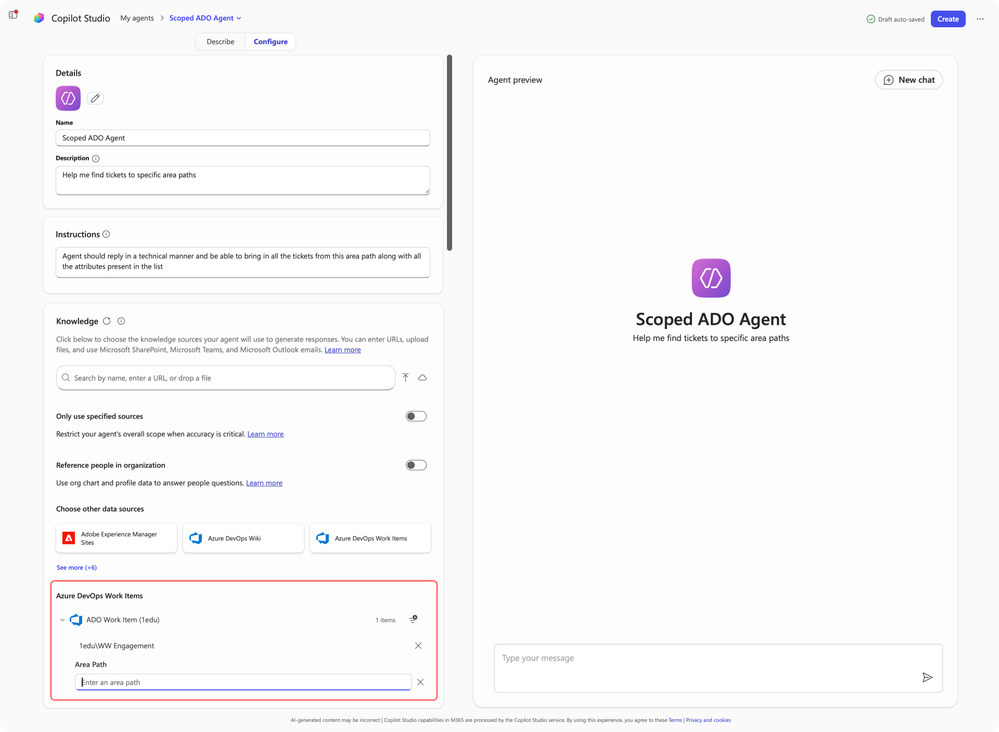Toggle Only use specified sources
This screenshot has width=999, height=732.
[x=416, y=417]
